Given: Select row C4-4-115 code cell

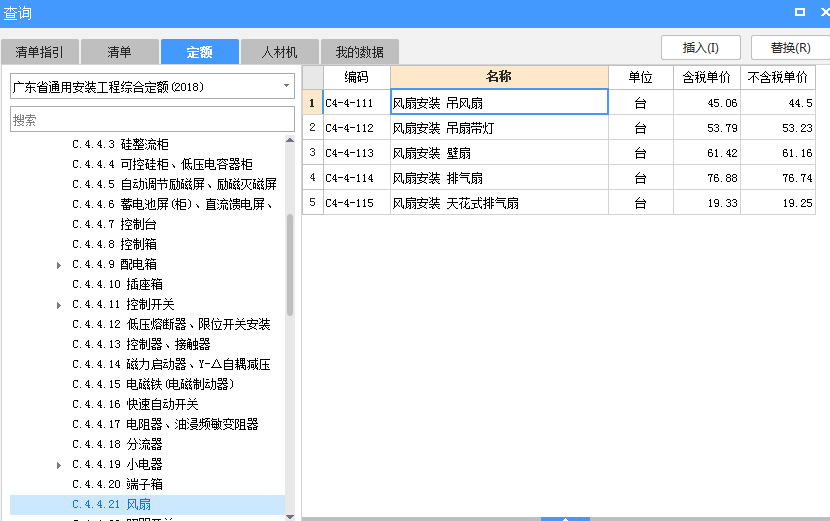Looking at the screenshot, I should pyautogui.click(x=356, y=203).
